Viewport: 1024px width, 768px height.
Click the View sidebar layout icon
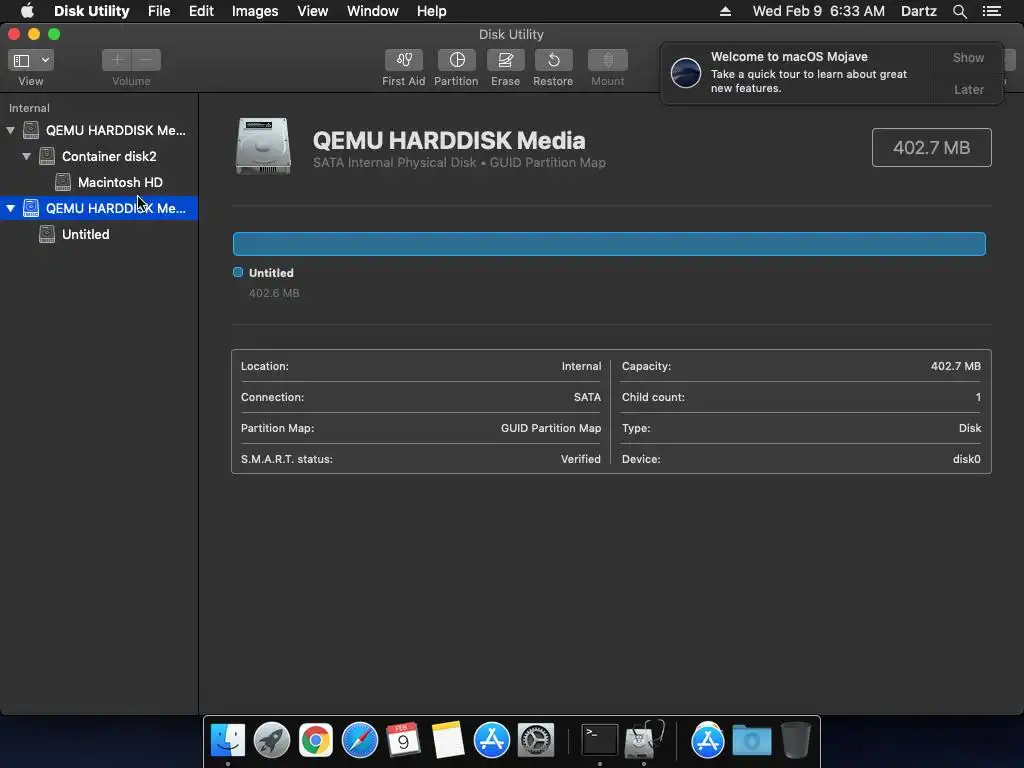click(x=22, y=60)
